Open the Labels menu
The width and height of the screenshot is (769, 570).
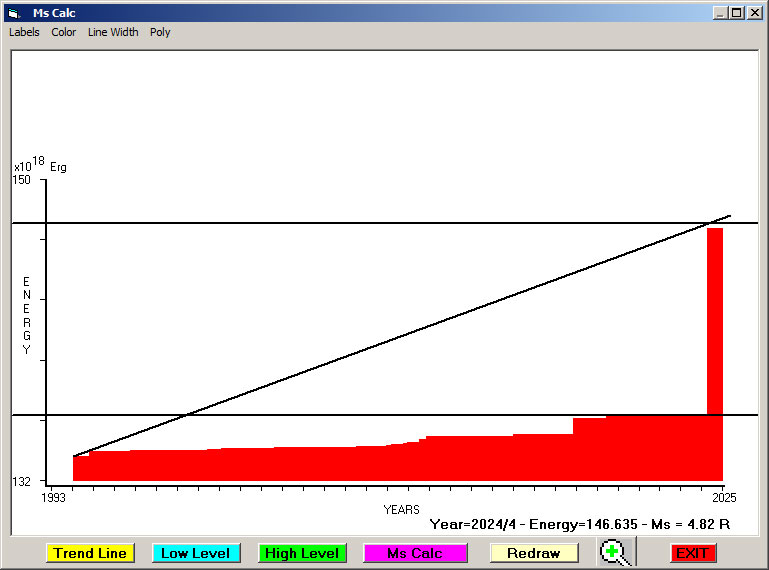24,32
